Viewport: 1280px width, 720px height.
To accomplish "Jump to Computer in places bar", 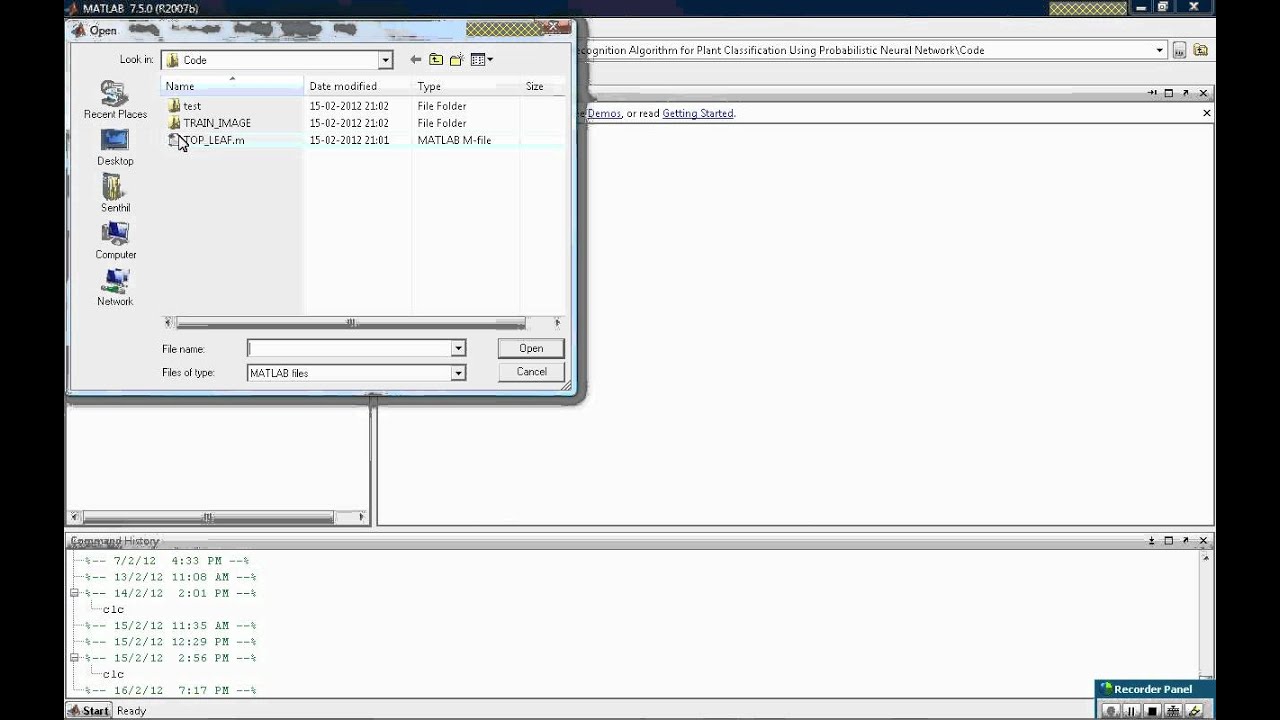I will tap(115, 241).
